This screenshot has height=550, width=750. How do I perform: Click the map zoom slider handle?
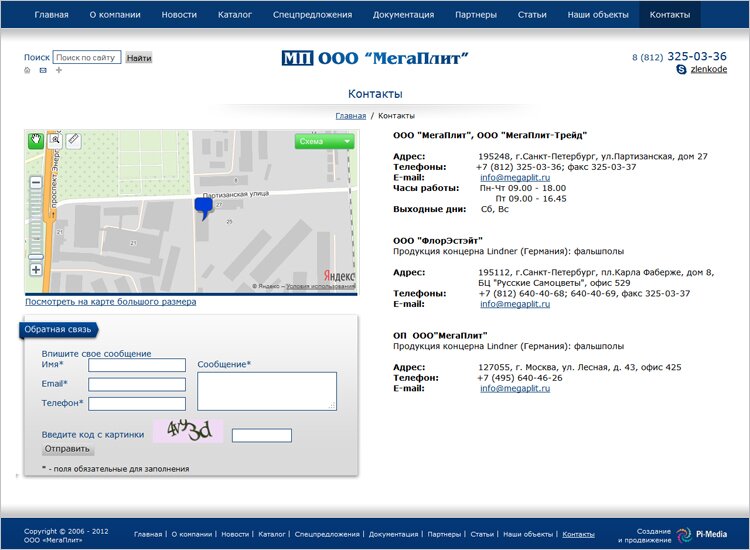36,257
